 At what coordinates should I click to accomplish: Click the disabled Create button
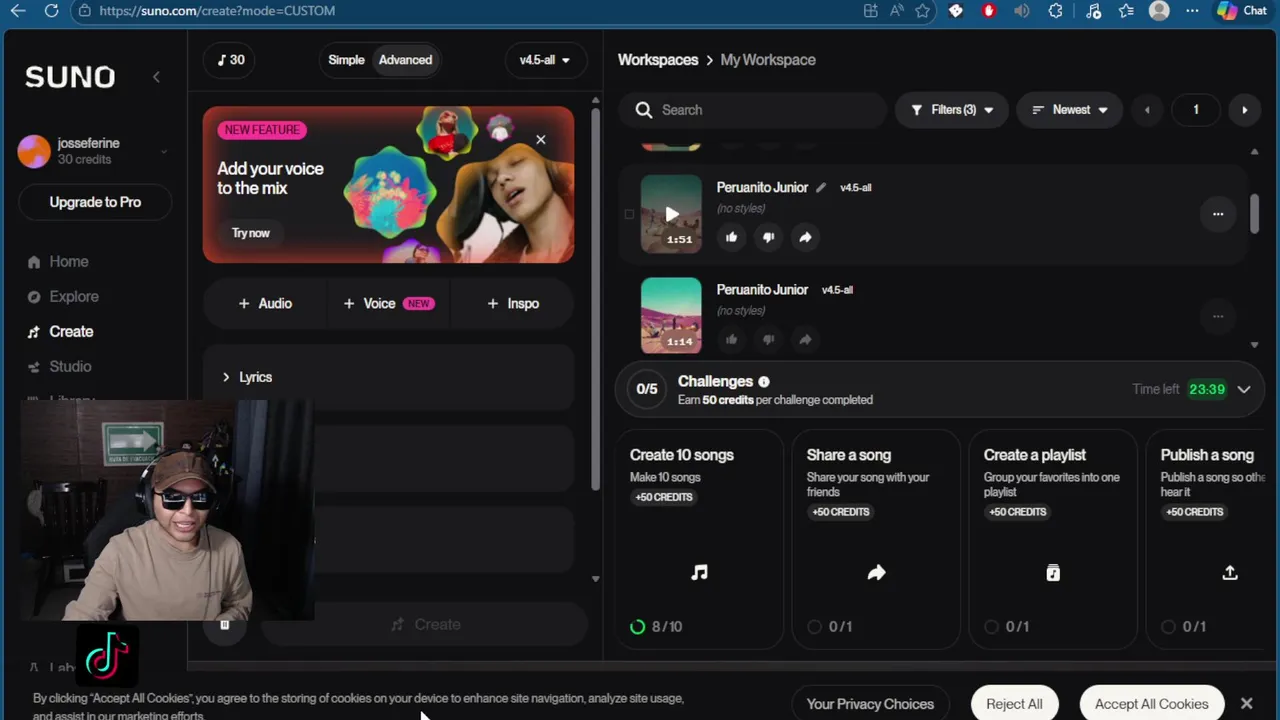click(x=425, y=624)
